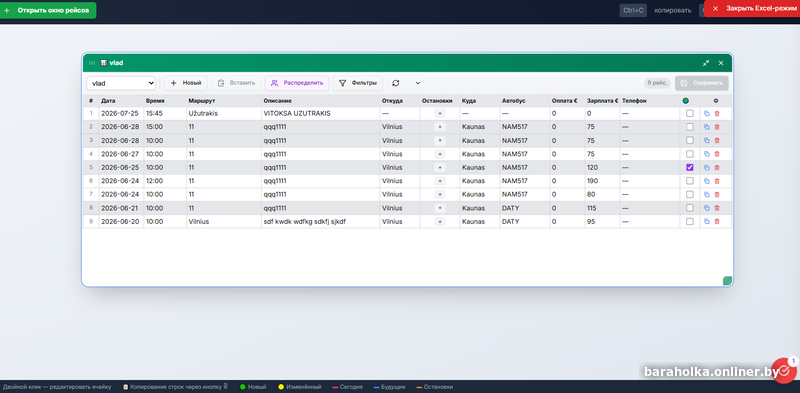Delete the 2026-06-28 15:00 row

pyautogui.click(x=717, y=127)
